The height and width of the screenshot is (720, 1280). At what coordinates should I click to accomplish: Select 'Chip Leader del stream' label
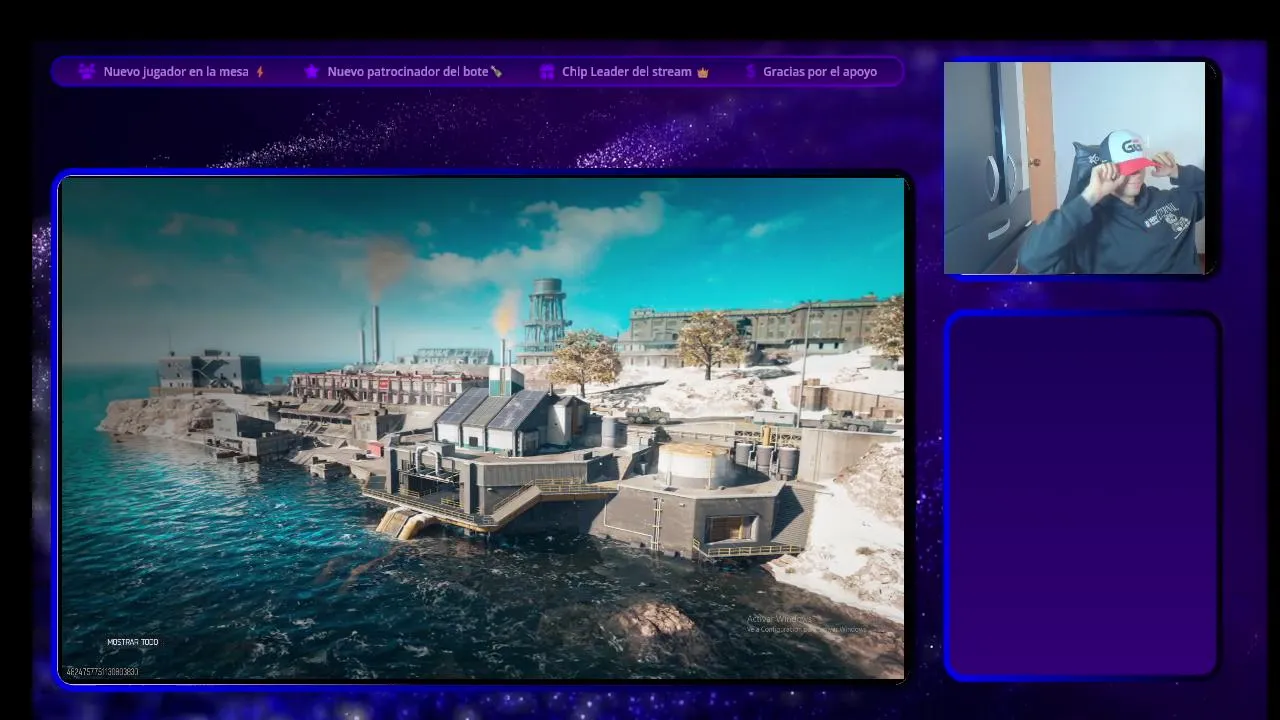pos(627,72)
